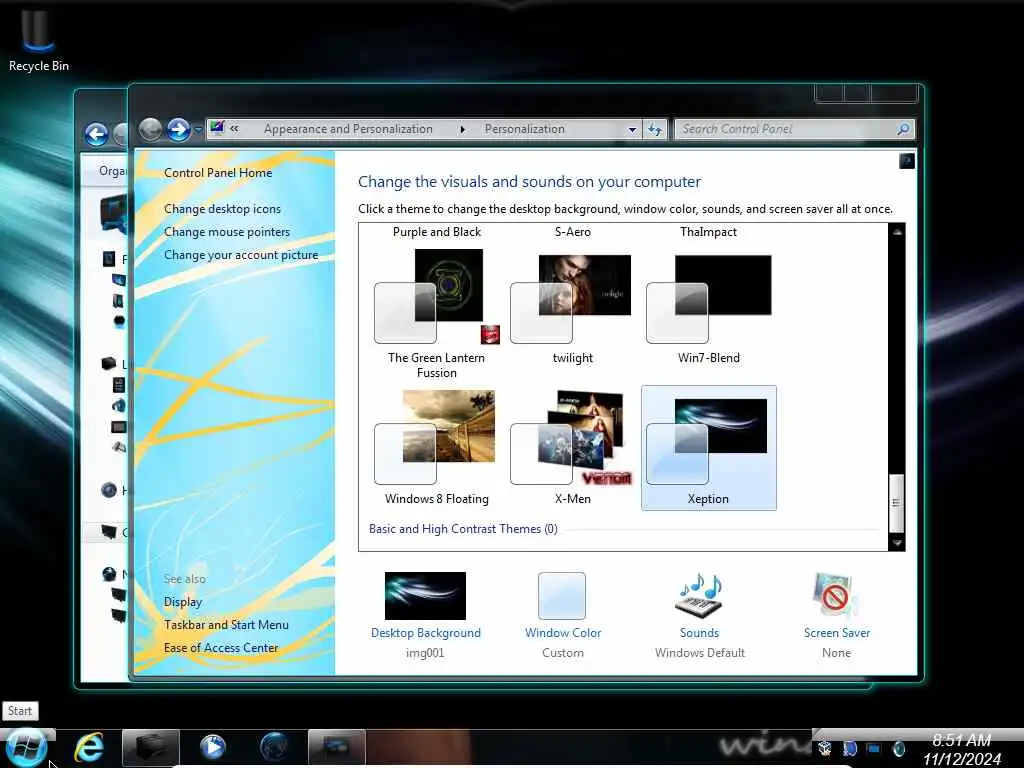Open Display under See also
The height and width of the screenshot is (768, 1024).
[x=183, y=602]
